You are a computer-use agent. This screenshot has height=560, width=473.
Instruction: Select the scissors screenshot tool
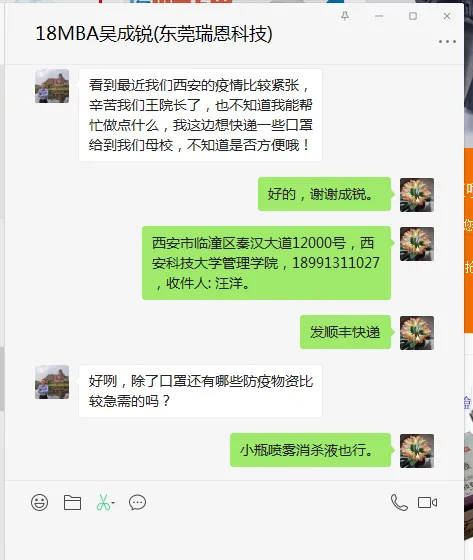(103, 502)
